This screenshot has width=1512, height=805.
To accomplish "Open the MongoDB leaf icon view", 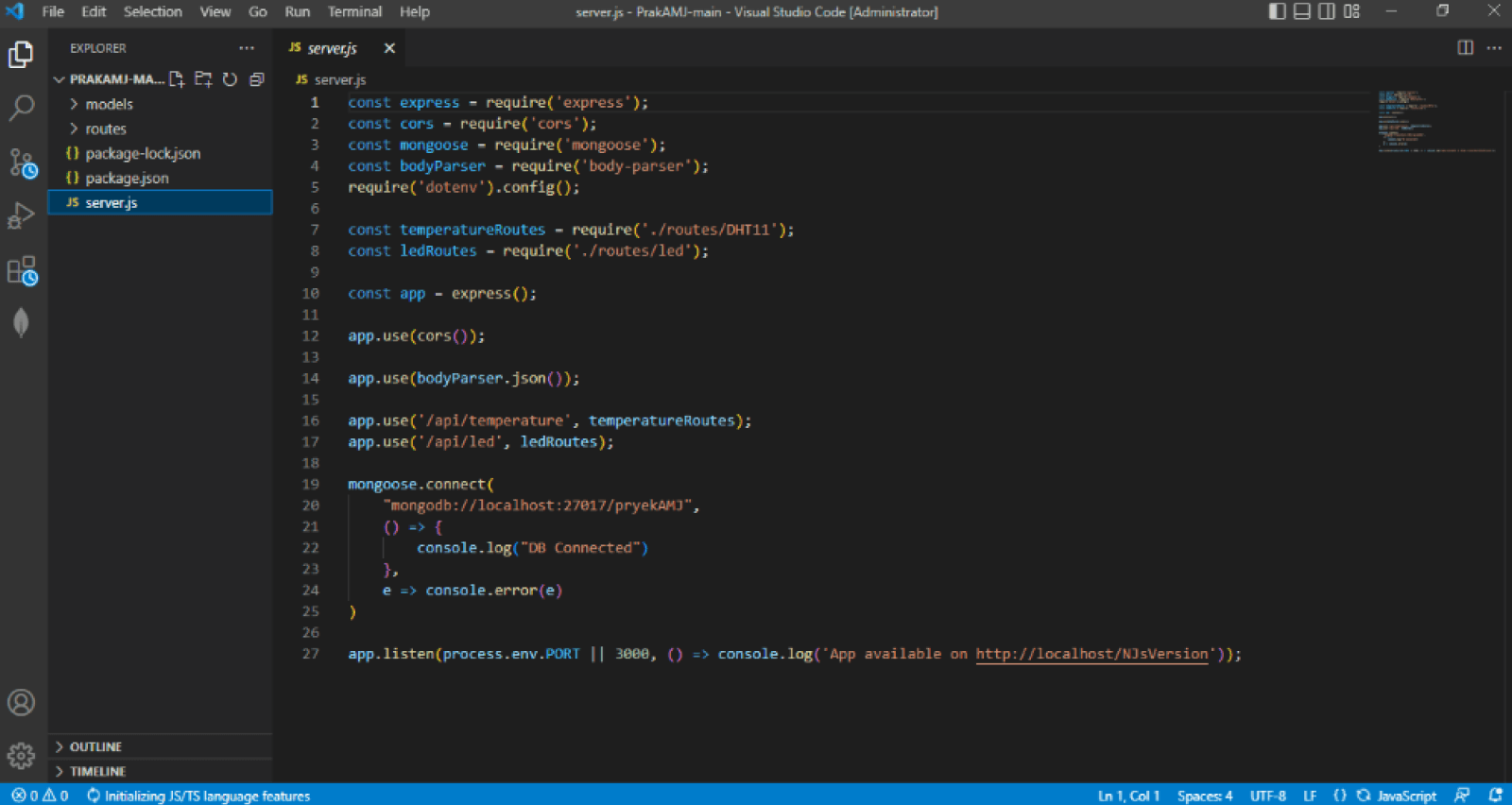I will pyautogui.click(x=21, y=323).
